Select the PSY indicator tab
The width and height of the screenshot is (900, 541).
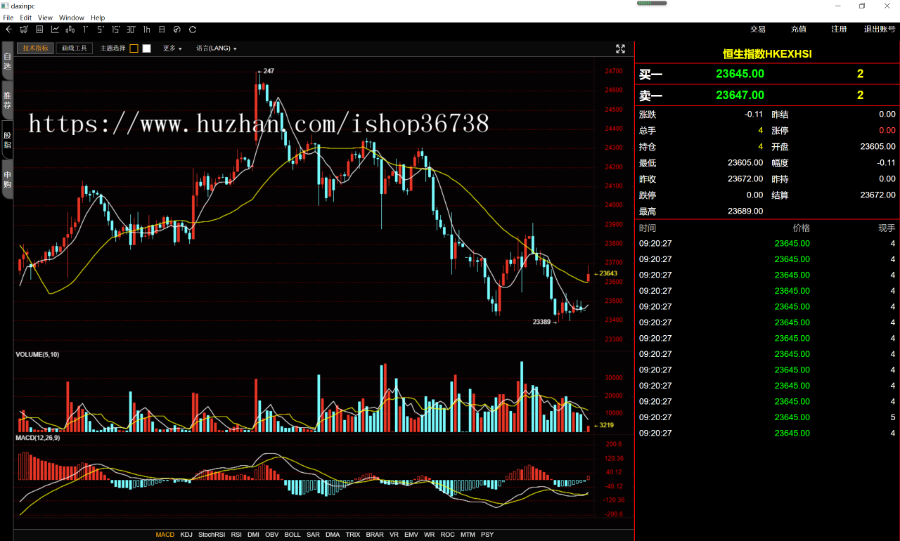click(x=487, y=535)
